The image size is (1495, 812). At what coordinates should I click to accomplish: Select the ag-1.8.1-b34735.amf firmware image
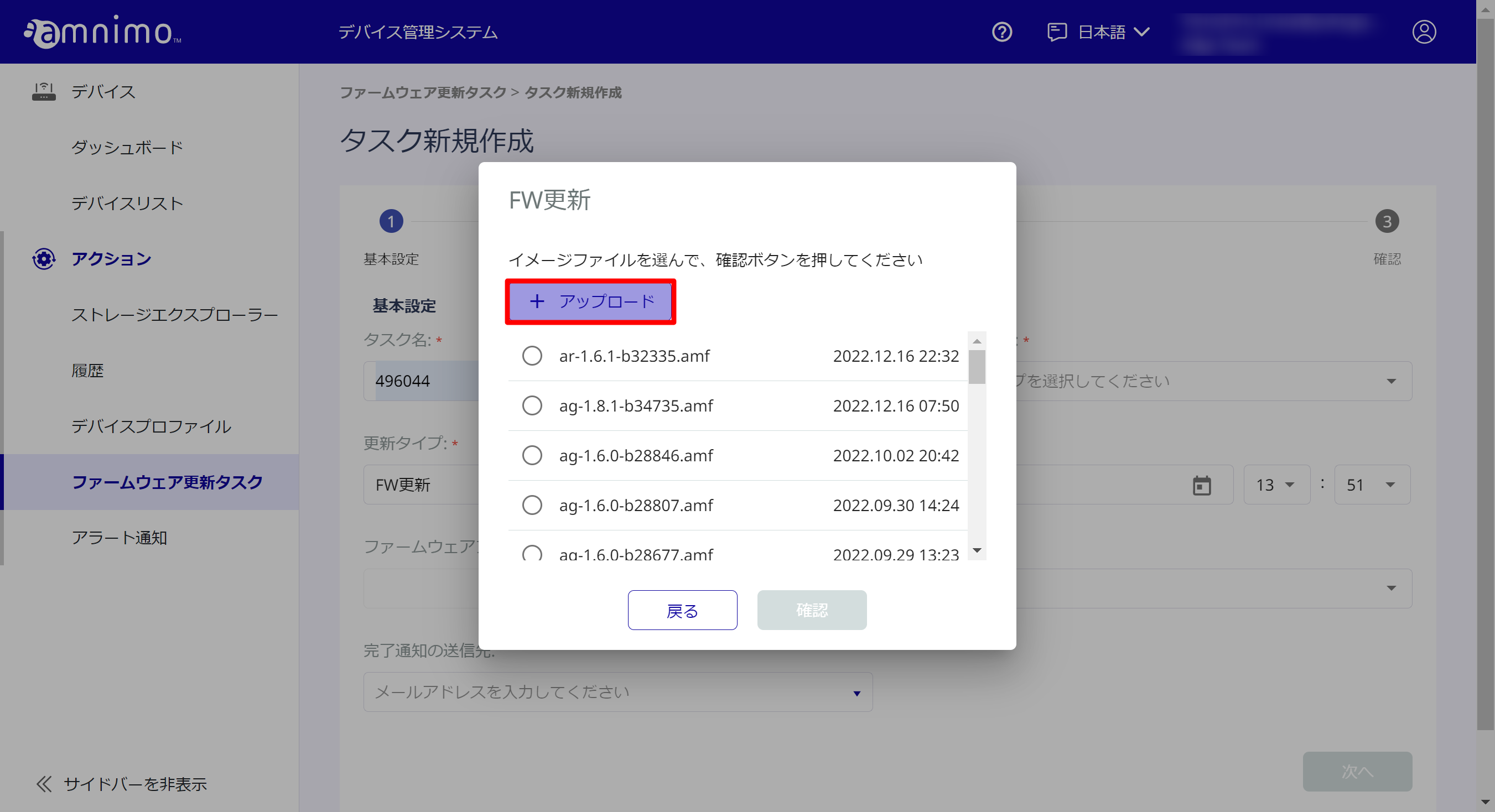pos(532,405)
